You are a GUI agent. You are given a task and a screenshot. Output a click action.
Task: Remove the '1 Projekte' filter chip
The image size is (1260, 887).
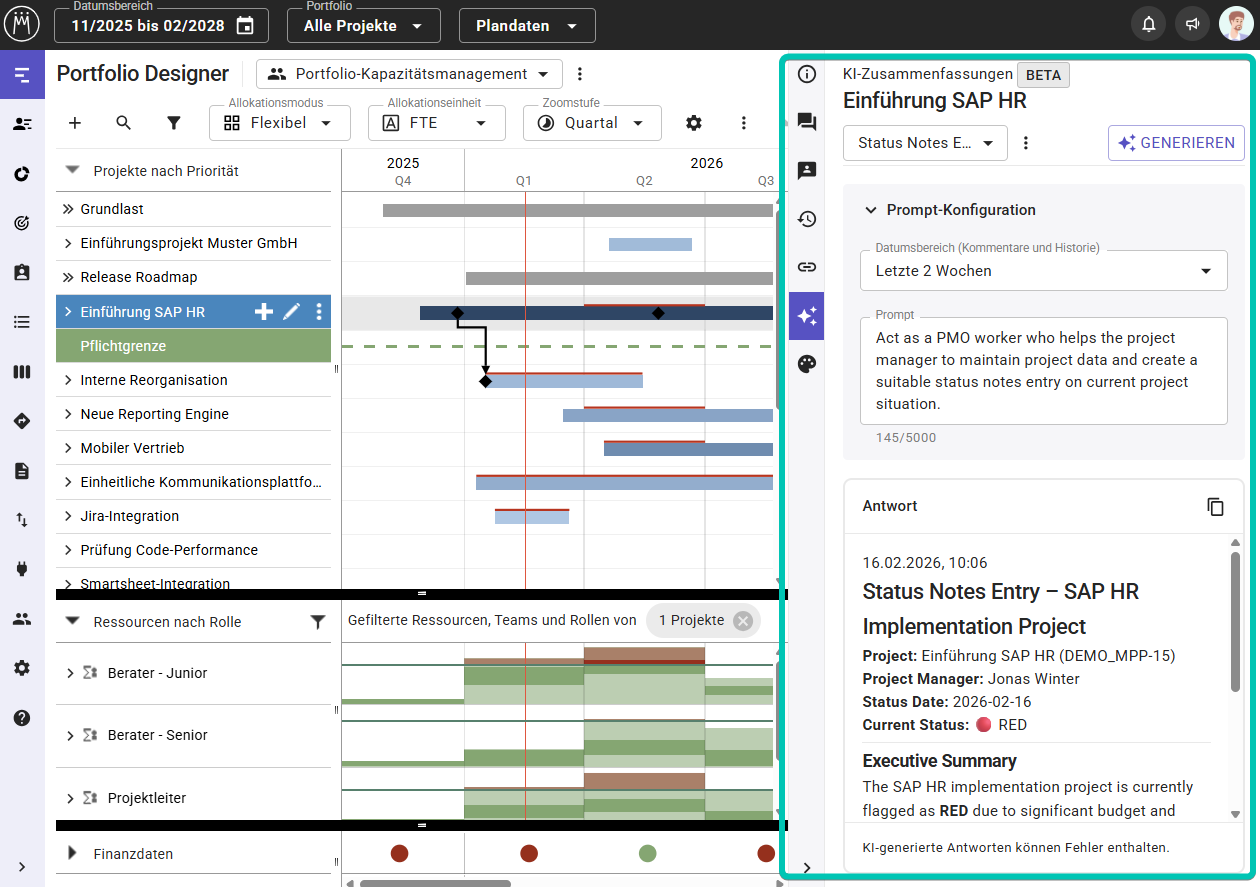pyautogui.click(x=742, y=621)
